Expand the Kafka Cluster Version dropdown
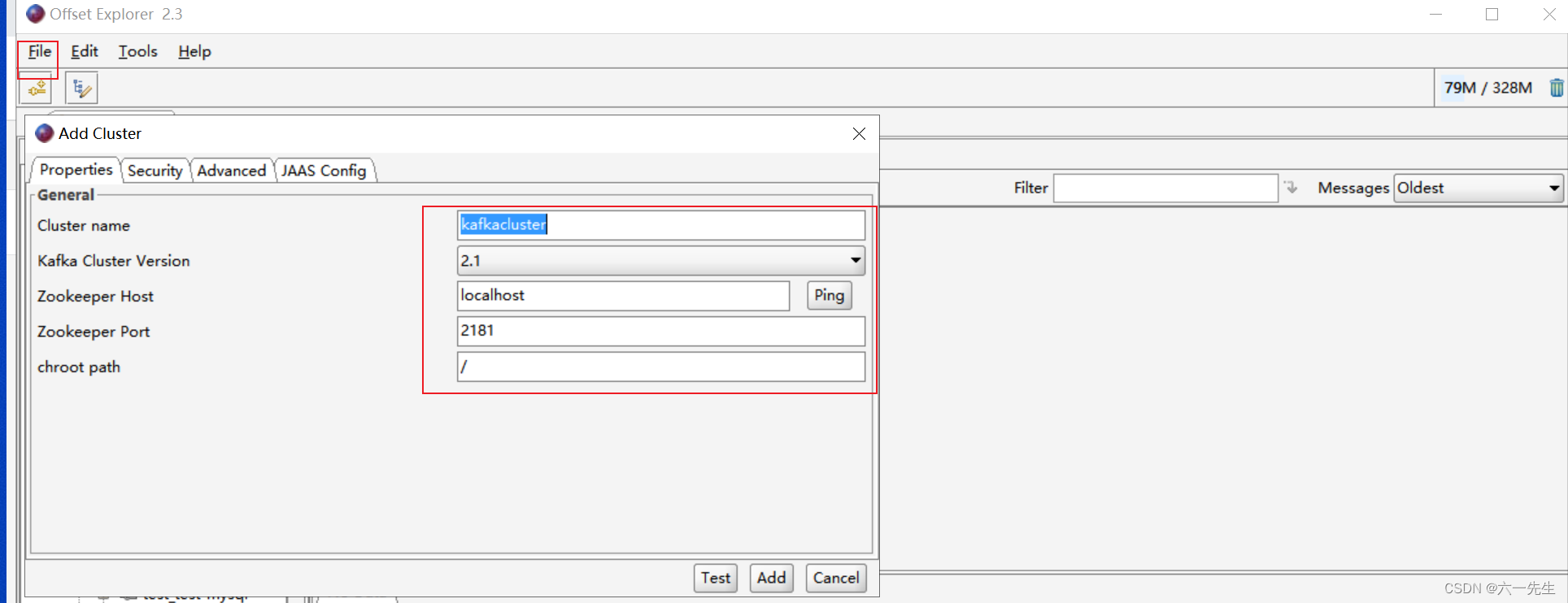Screen dimensions: 1568x603 (661, 261)
